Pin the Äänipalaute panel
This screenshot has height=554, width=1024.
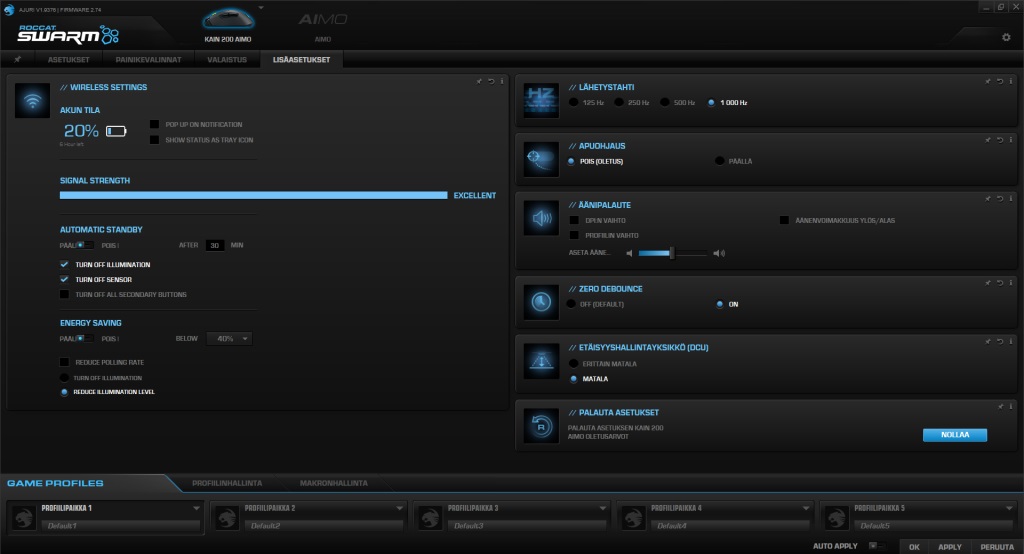(x=988, y=199)
